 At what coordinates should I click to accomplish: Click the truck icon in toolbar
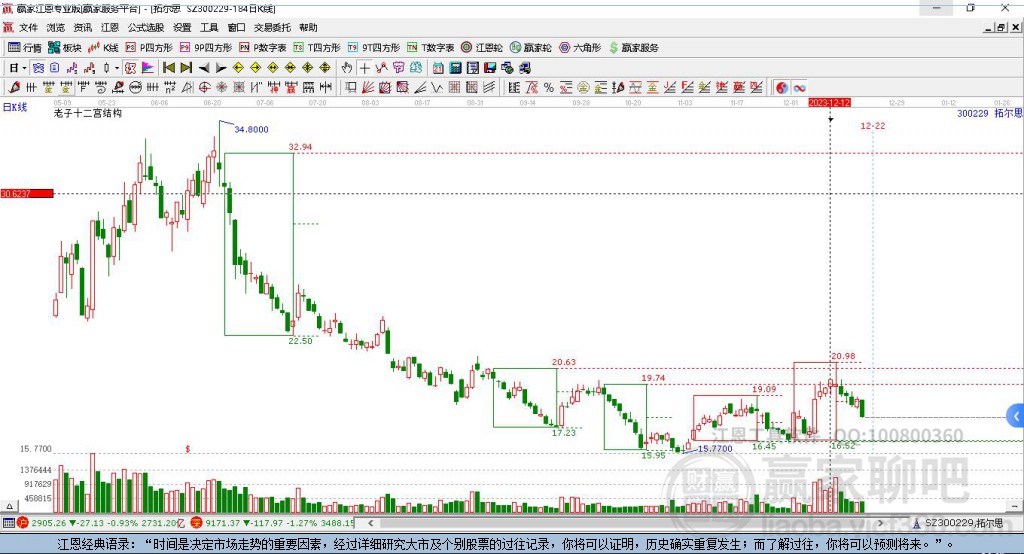[x=524, y=68]
